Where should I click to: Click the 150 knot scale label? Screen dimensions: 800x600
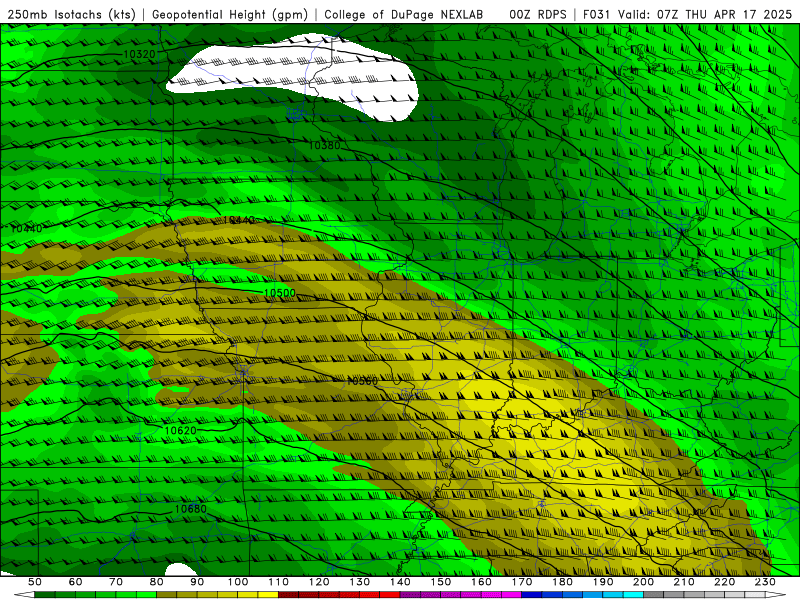441,582
